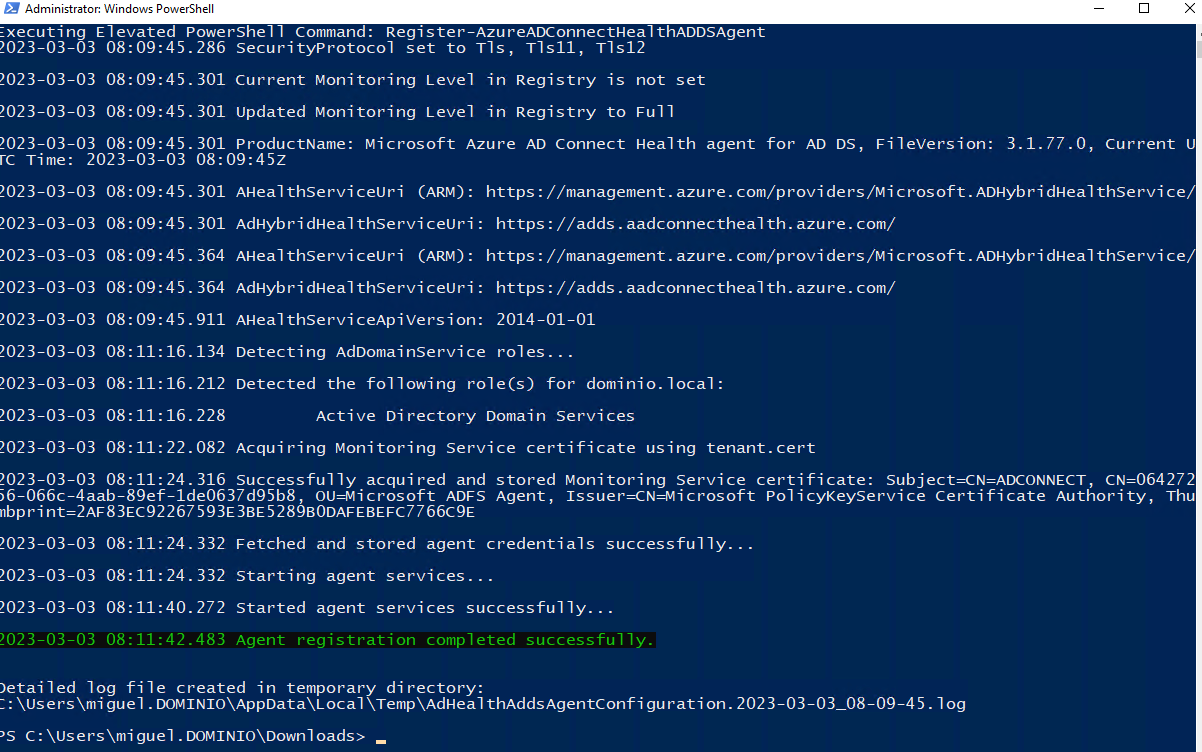The height and width of the screenshot is (752, 1202).
Task: Click the 'Starting agent services...' line
Action: pos(364,576)
